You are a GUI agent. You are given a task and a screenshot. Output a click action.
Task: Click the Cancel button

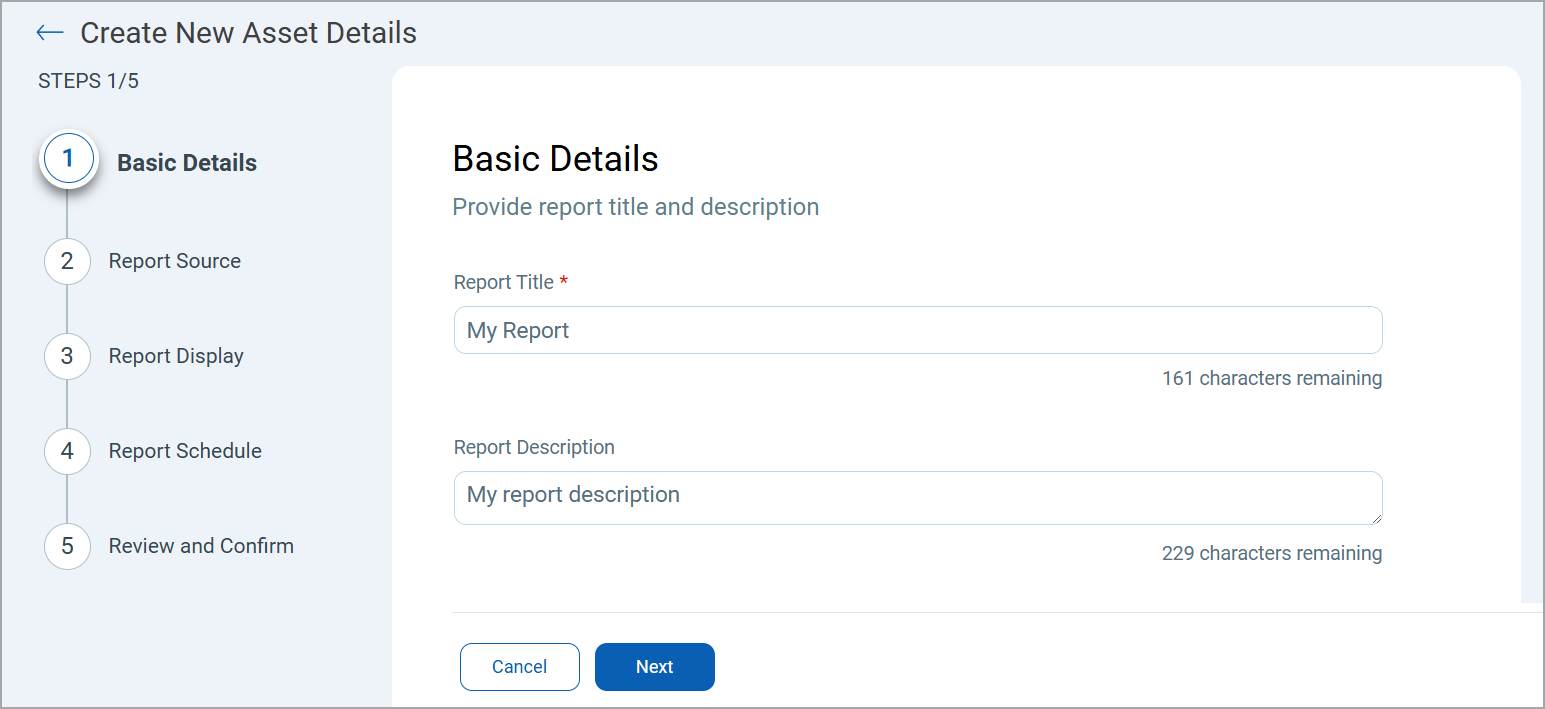coord(520,667)
